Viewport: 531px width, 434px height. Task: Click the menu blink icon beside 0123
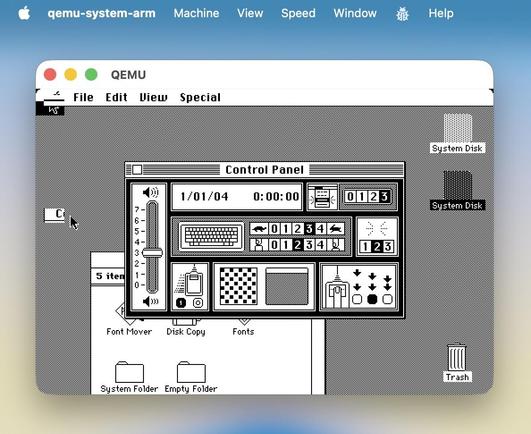click(x=322, y=197)
